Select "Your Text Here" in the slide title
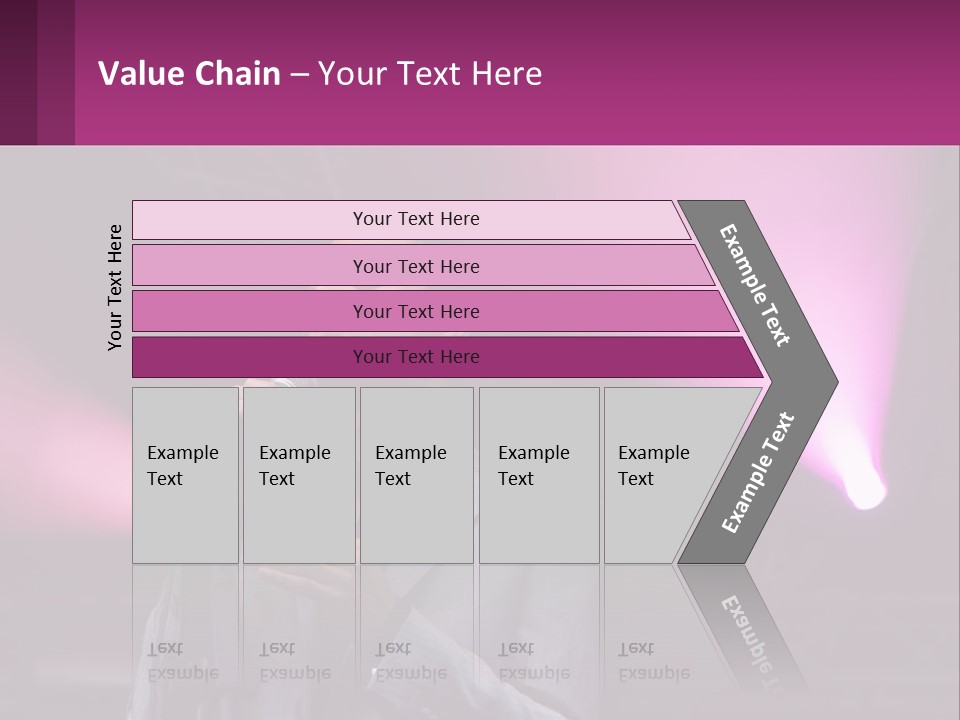The height and width of the screenshot is (720, 960). 430,74
